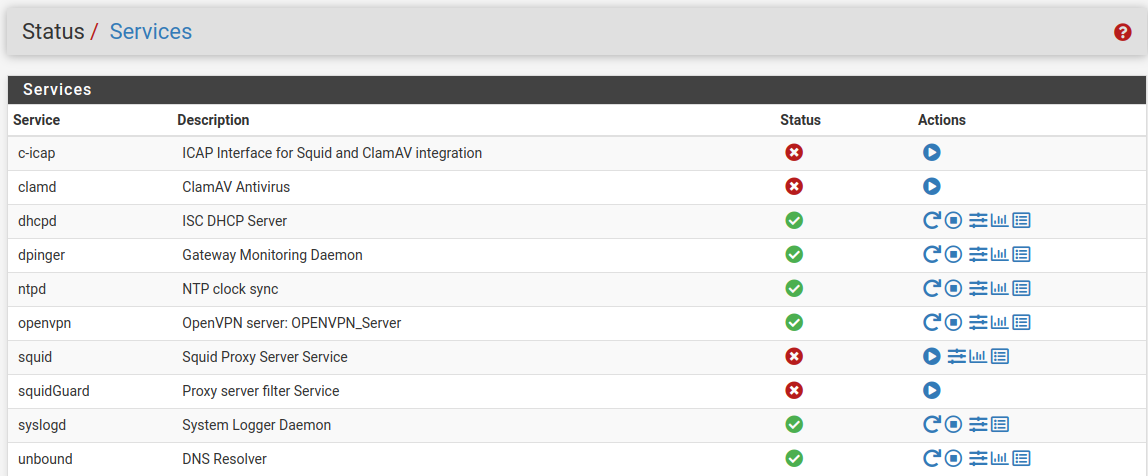Stop the unbound DNS Resolver

[x=953, y=459]
